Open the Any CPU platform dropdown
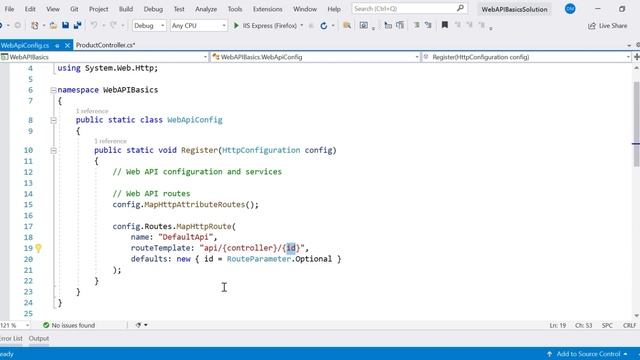 pyautogui.click(x=198, y=26)
